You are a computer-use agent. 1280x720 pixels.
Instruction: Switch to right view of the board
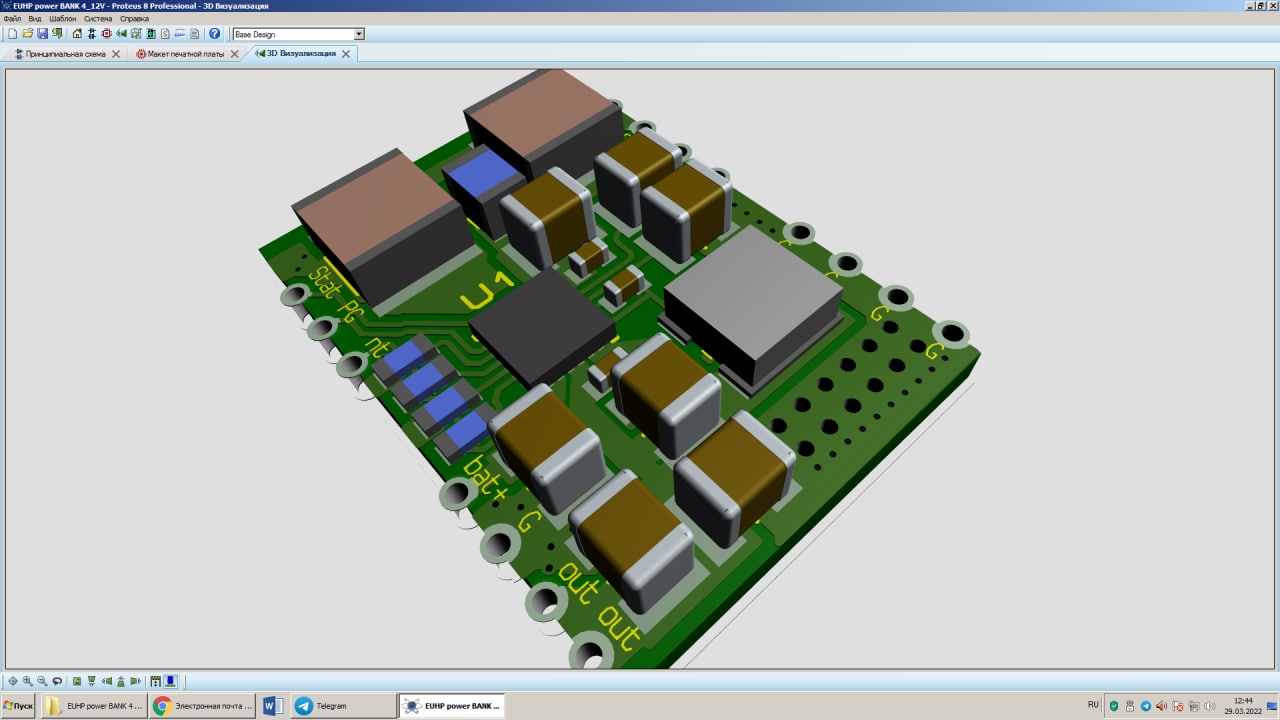136,681
